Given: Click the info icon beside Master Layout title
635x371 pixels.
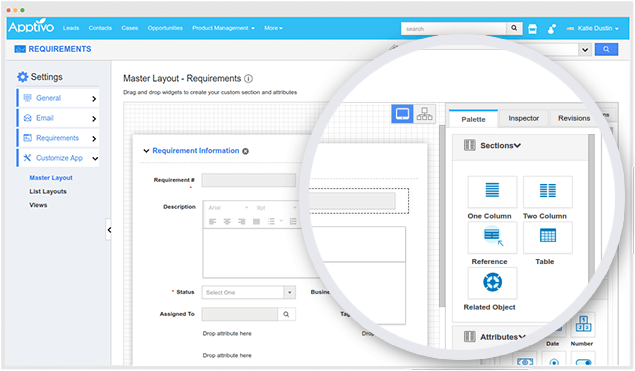Looking at the screenshot, I should pos(249,79).
